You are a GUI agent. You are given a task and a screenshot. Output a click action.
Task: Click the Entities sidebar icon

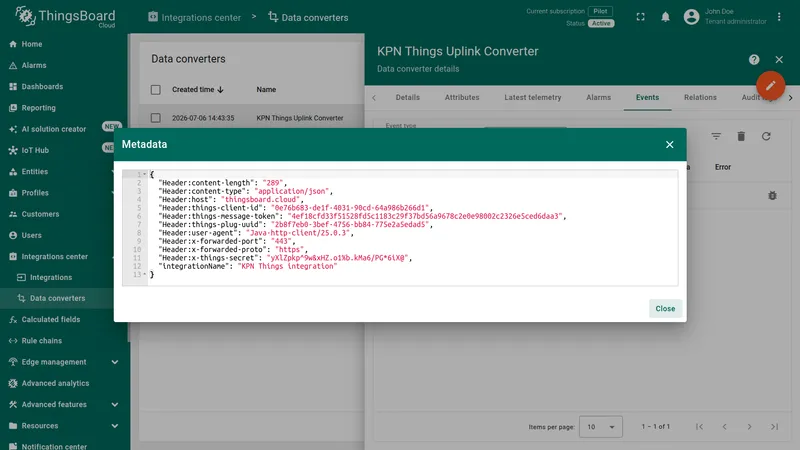[x=13, y=172]
